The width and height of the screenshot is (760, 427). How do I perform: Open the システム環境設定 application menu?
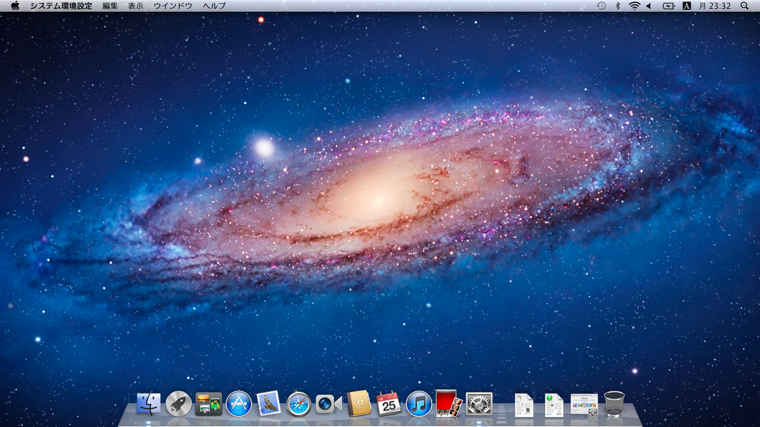(61, 6)
